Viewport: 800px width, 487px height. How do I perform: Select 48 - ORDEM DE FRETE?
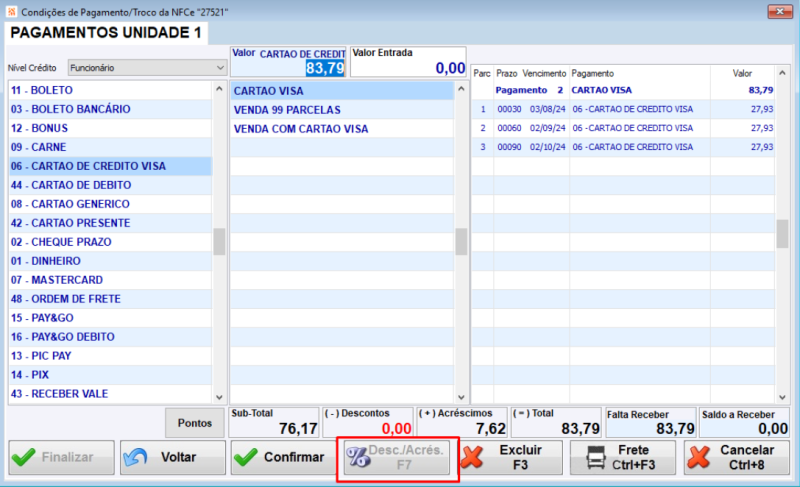[x=110, y=299]
